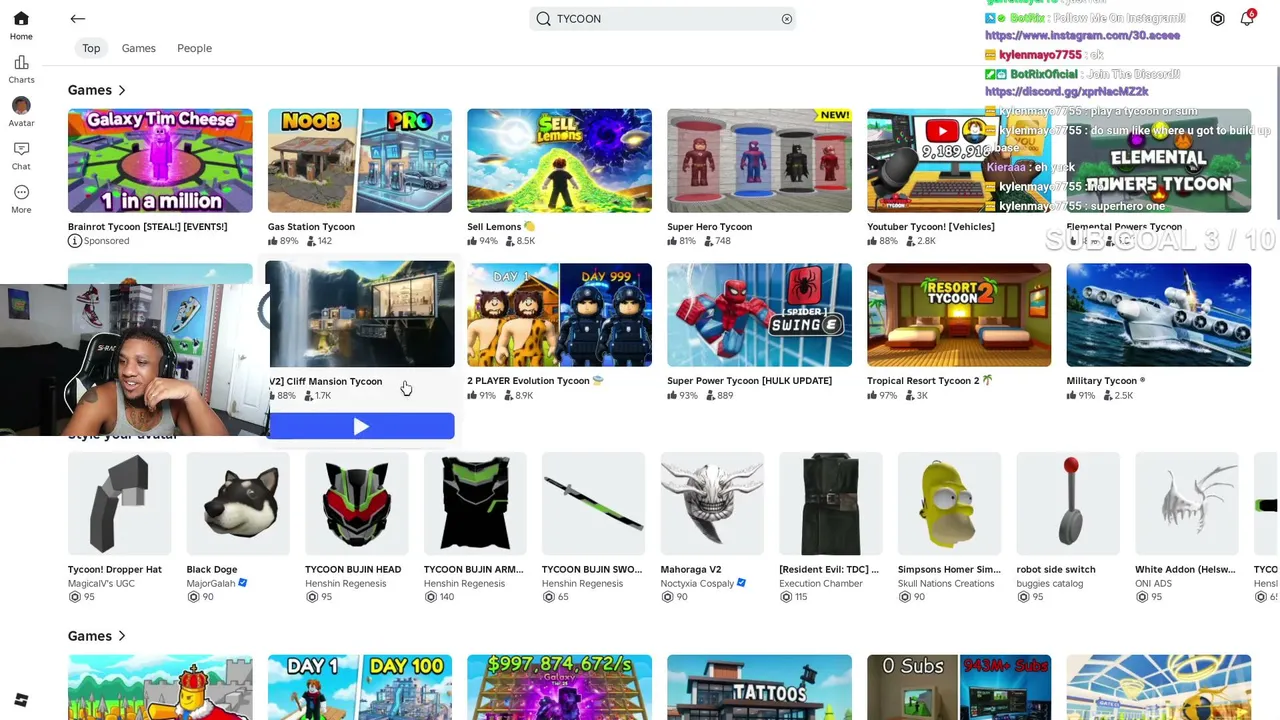The height and width of the screenshot is (720, 1280).
Task: Go to Home in the sidebar
Action: tap(21, 26)
